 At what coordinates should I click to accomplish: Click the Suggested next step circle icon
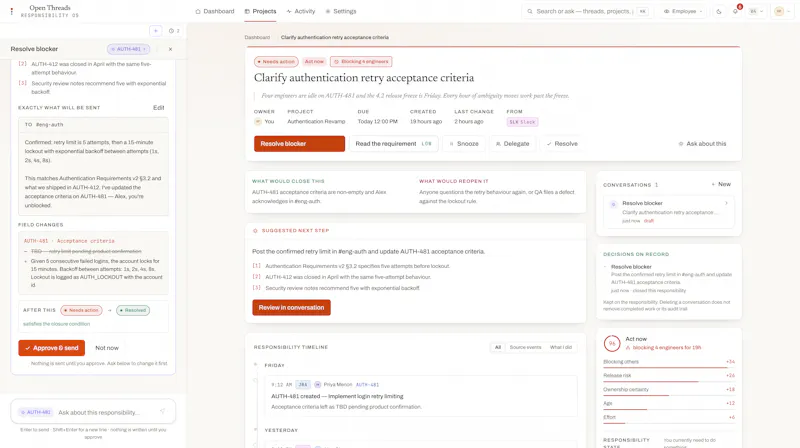point(255,231)
